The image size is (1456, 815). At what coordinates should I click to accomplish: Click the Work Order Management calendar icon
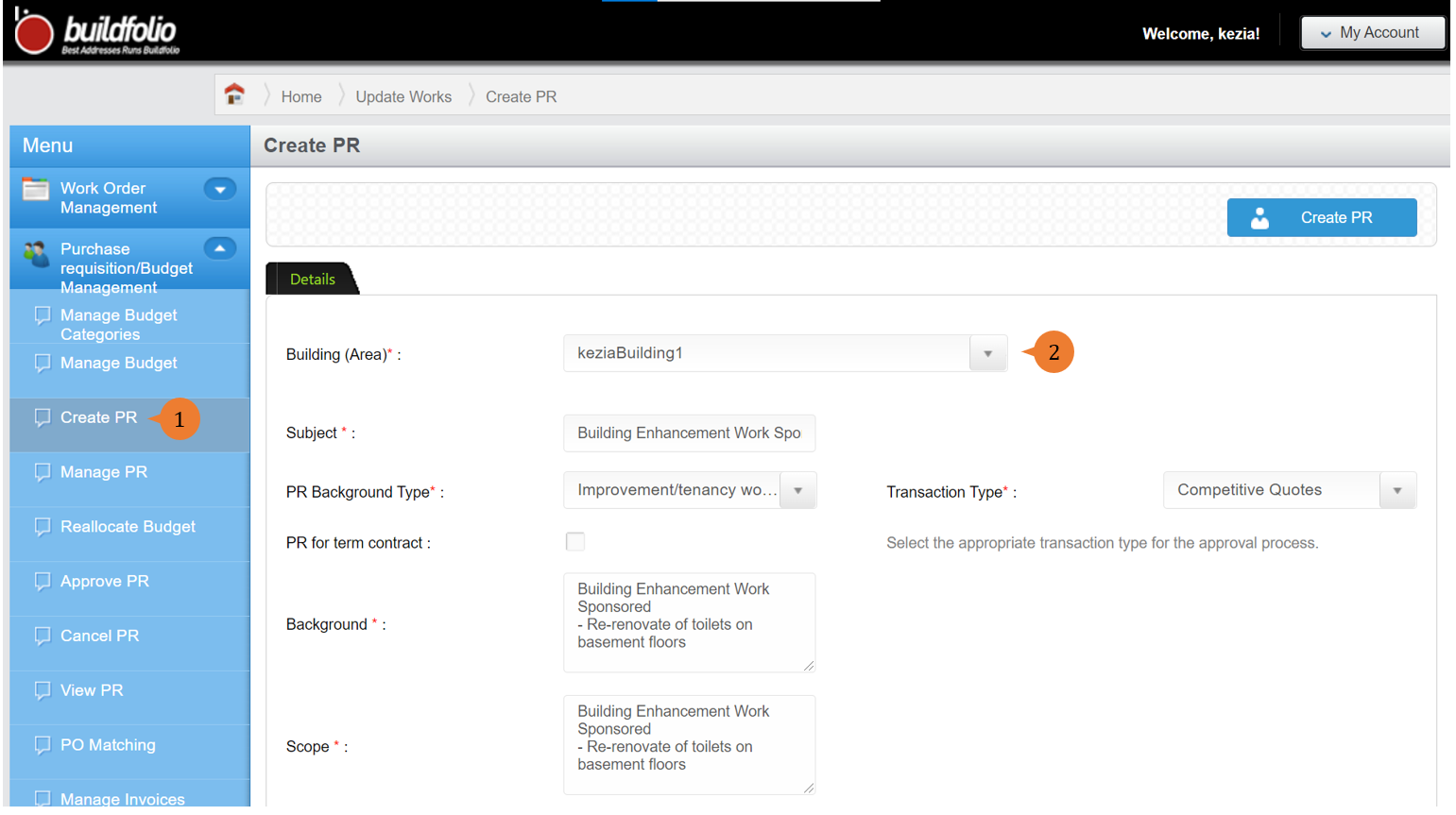click(x=36, y=189)
